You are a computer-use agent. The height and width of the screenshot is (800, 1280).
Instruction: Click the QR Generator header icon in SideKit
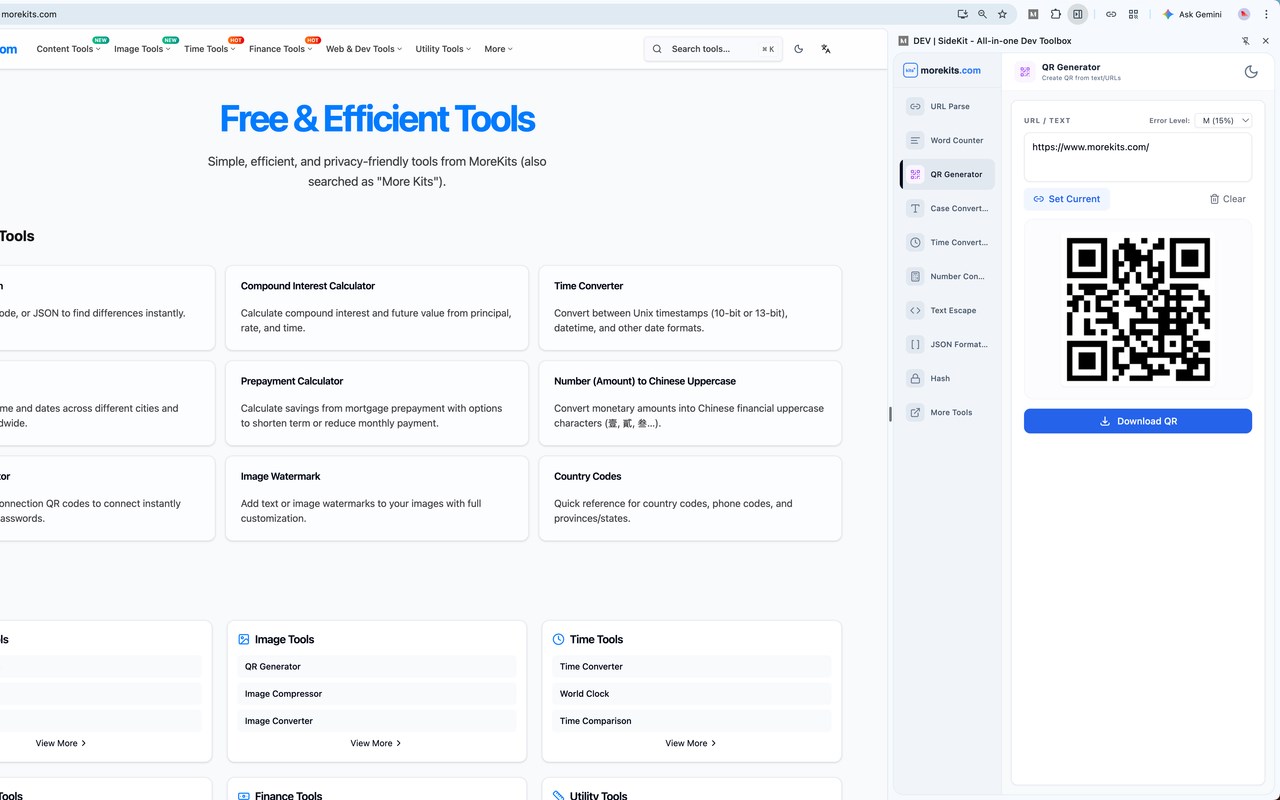1025,71
